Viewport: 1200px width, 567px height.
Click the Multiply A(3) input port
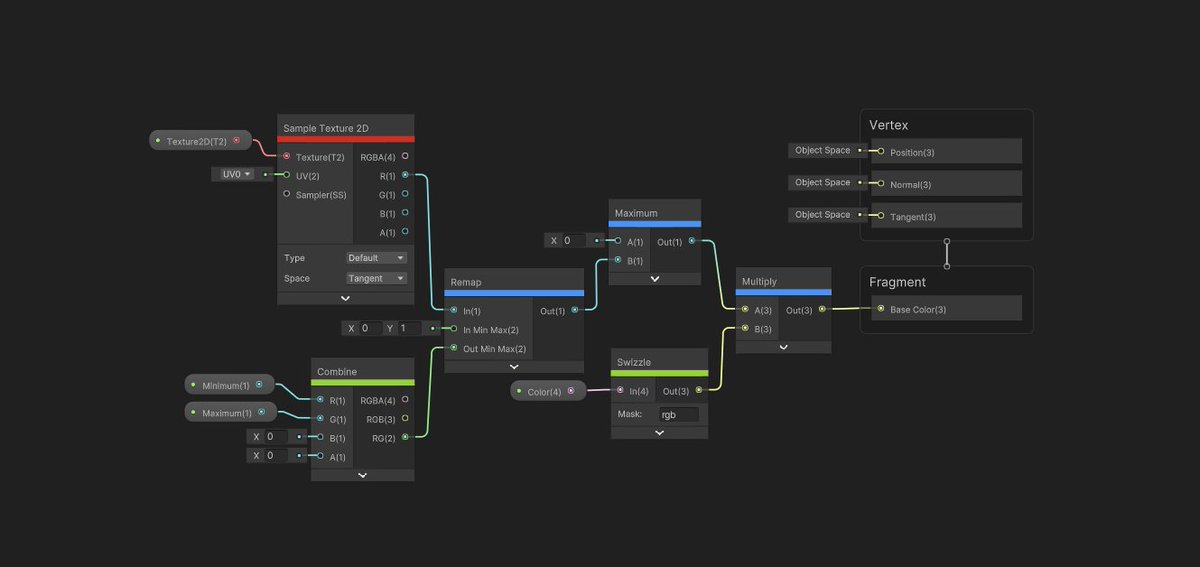(x=745, y=309)
